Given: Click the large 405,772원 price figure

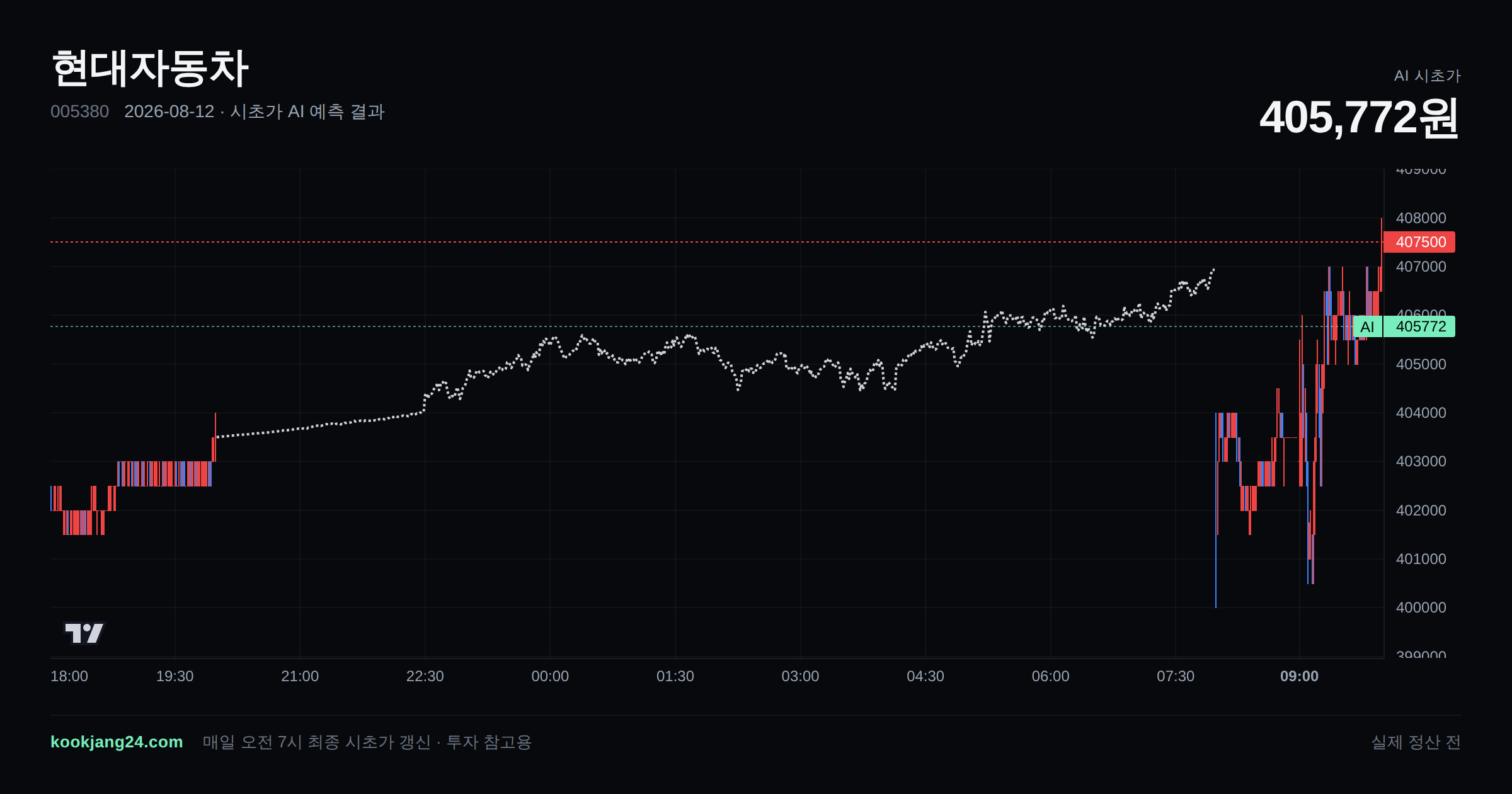Looking at the screenshot, I should [1360, 118].
